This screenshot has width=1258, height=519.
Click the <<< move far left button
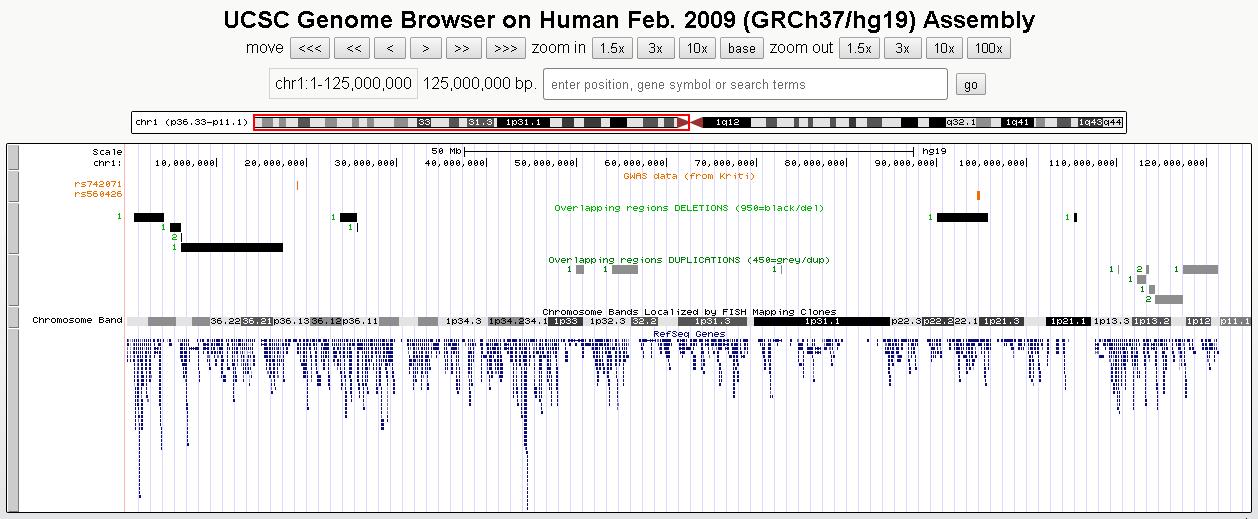(309, 48)
